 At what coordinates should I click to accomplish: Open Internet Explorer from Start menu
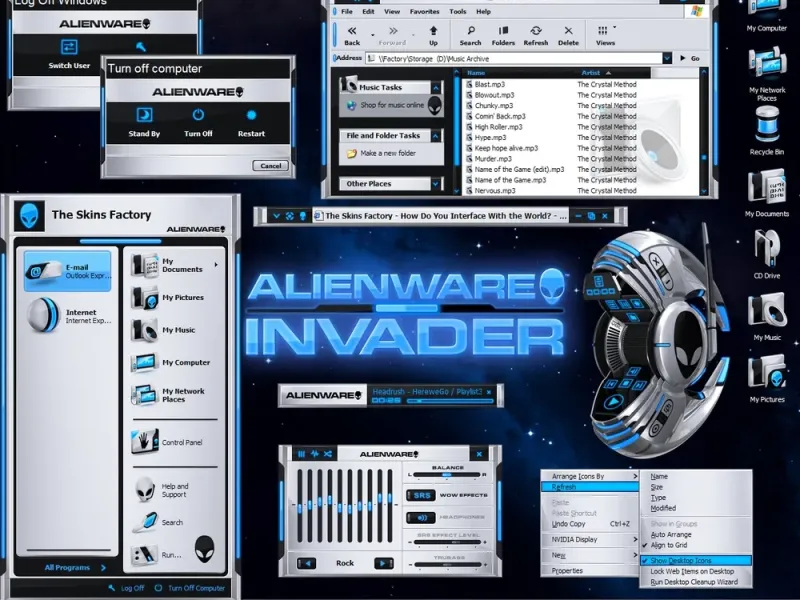point(67,316)
